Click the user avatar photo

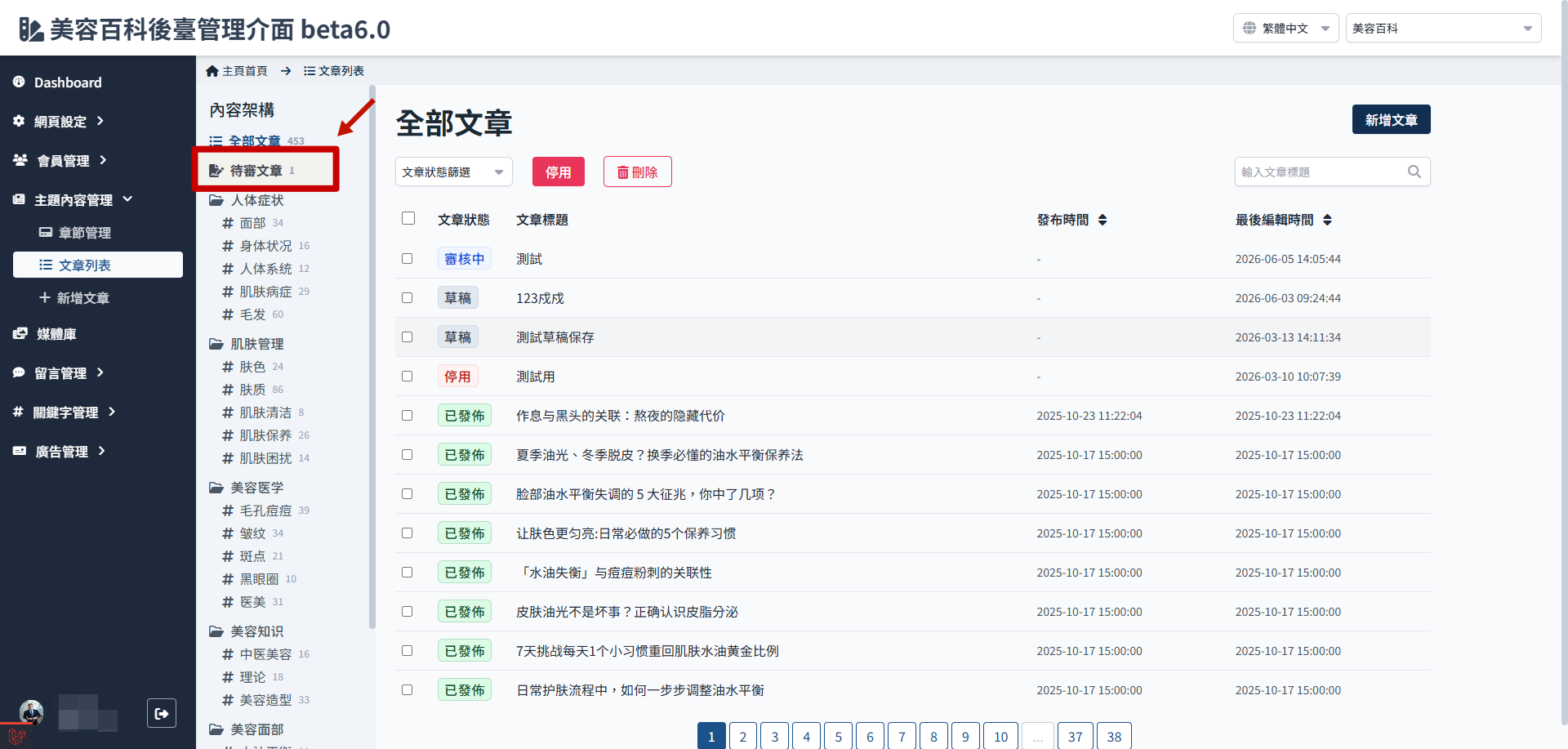pos(32,713)
